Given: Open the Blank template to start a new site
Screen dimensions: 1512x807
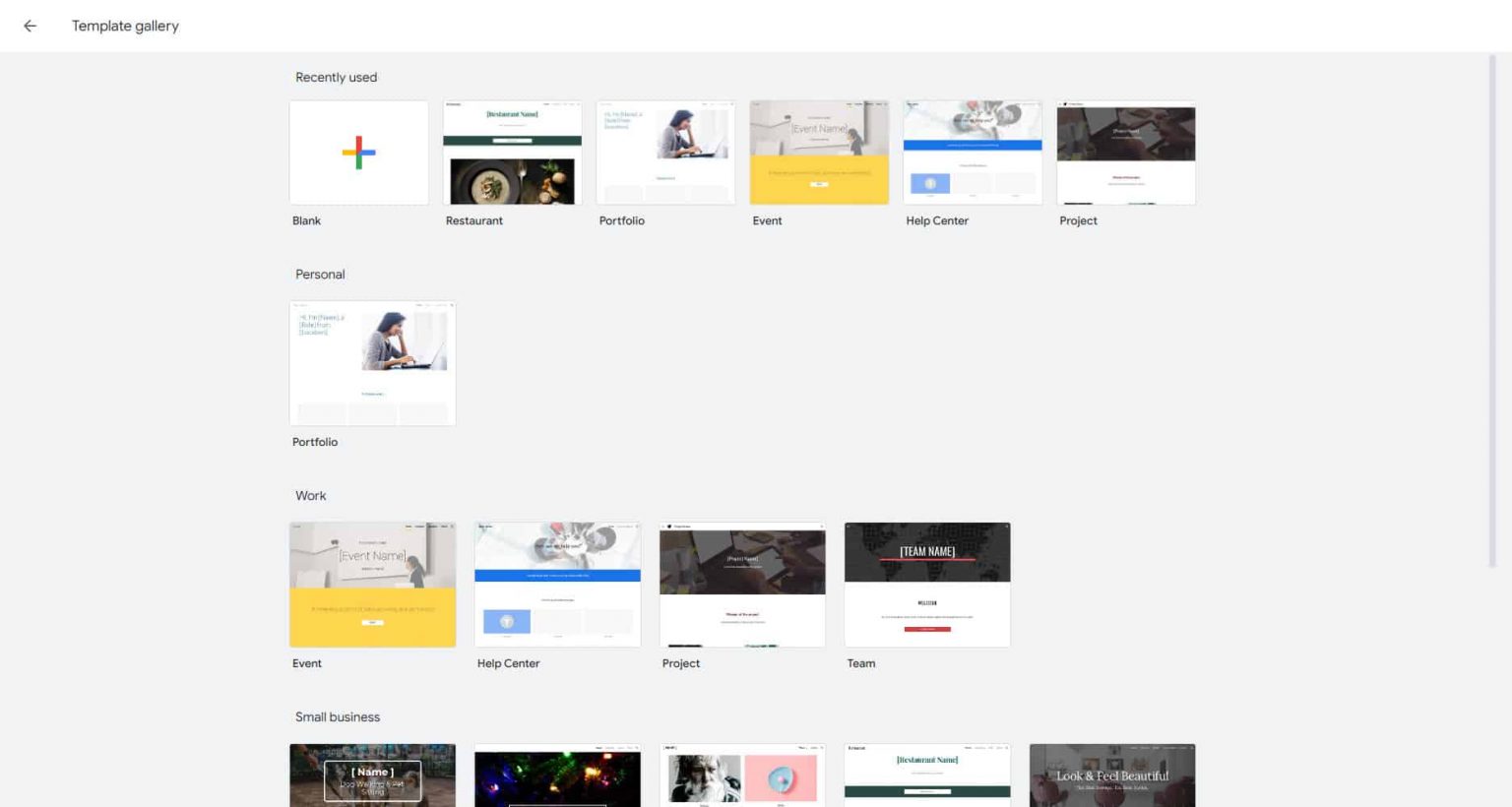Looking at the screenshot, I should point(358,152).
